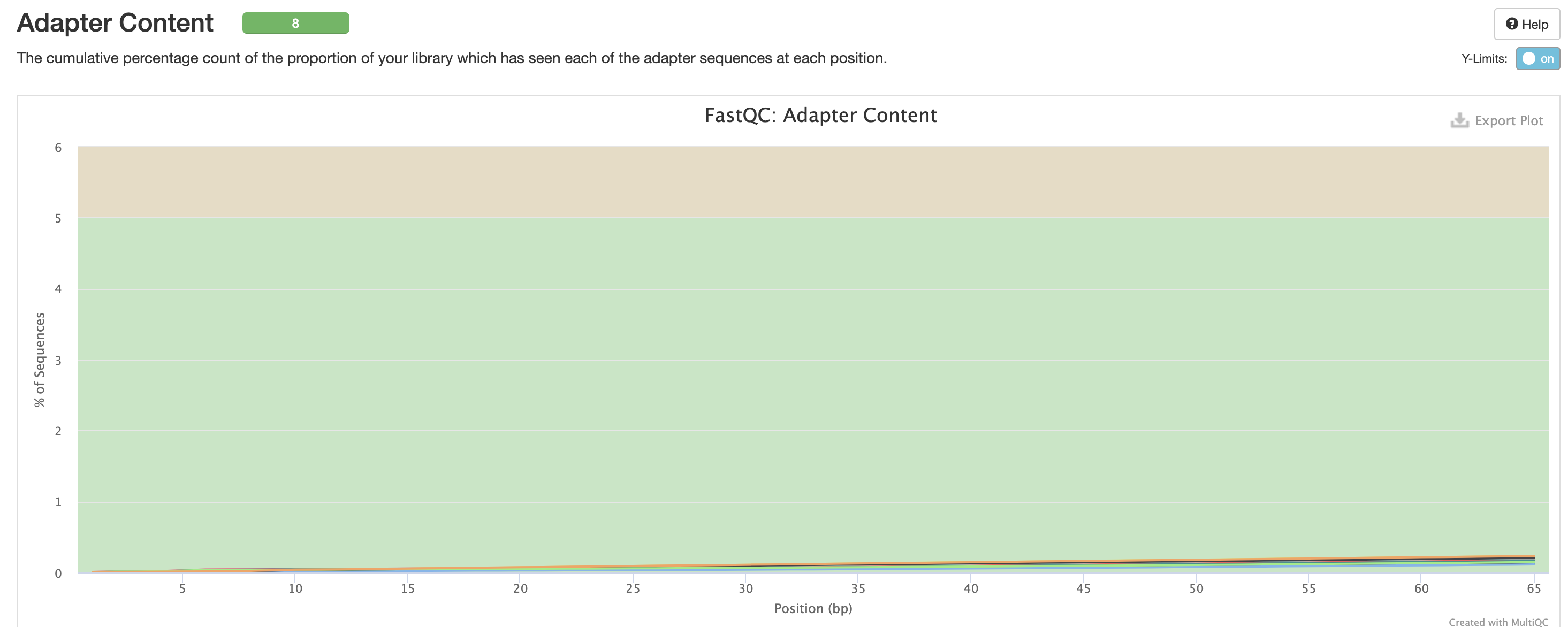Open the Help button

pyautogui.click(x=1526, y=25)
